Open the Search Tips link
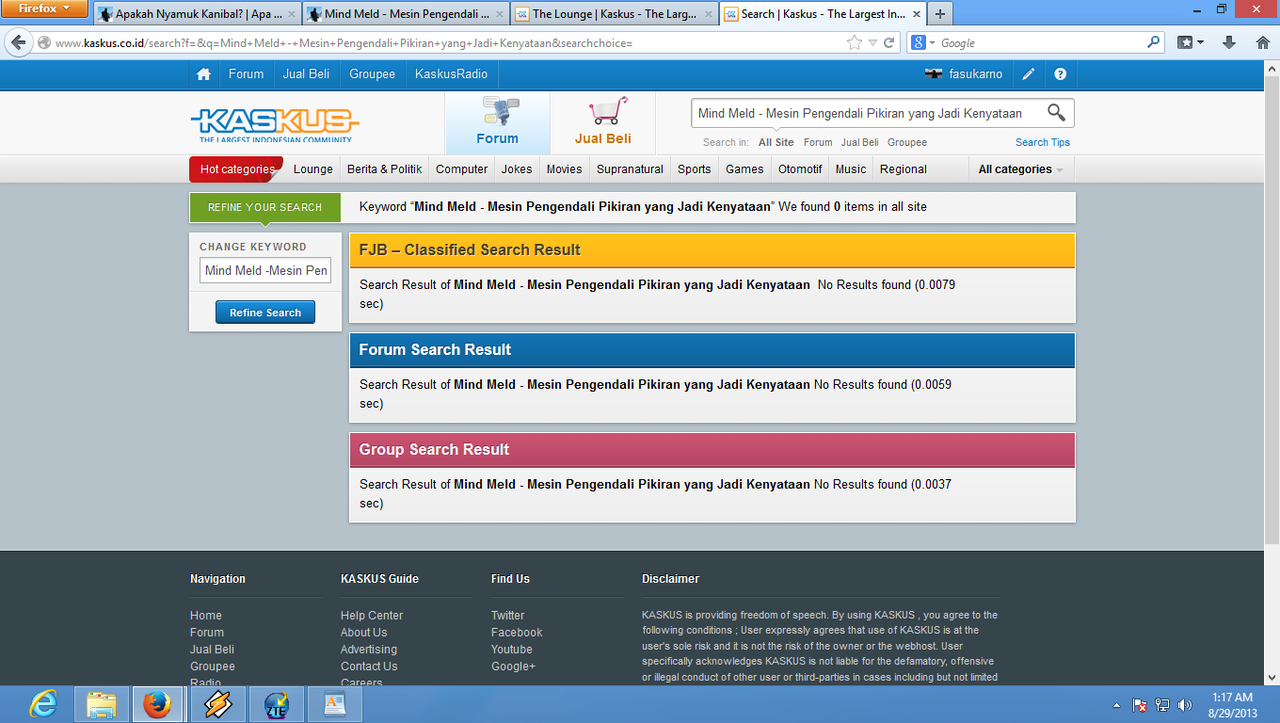The width and height of the screenshot is (1280, 723). [1043, 142]
